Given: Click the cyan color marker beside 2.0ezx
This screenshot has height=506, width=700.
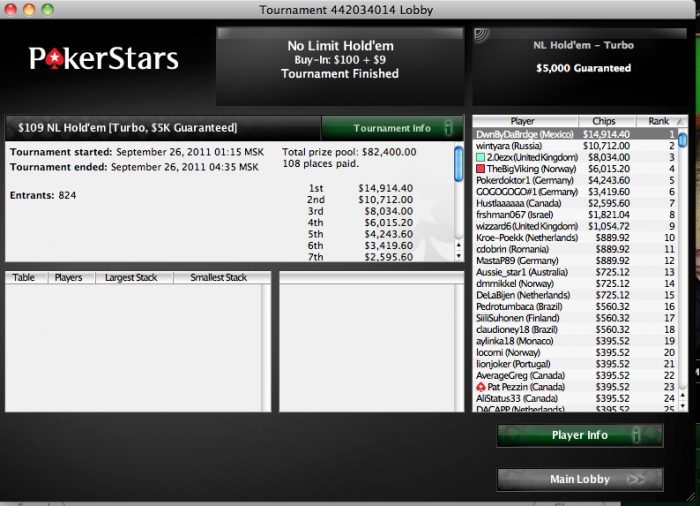Looking at the screenshot, I should (x=480, y=157).
